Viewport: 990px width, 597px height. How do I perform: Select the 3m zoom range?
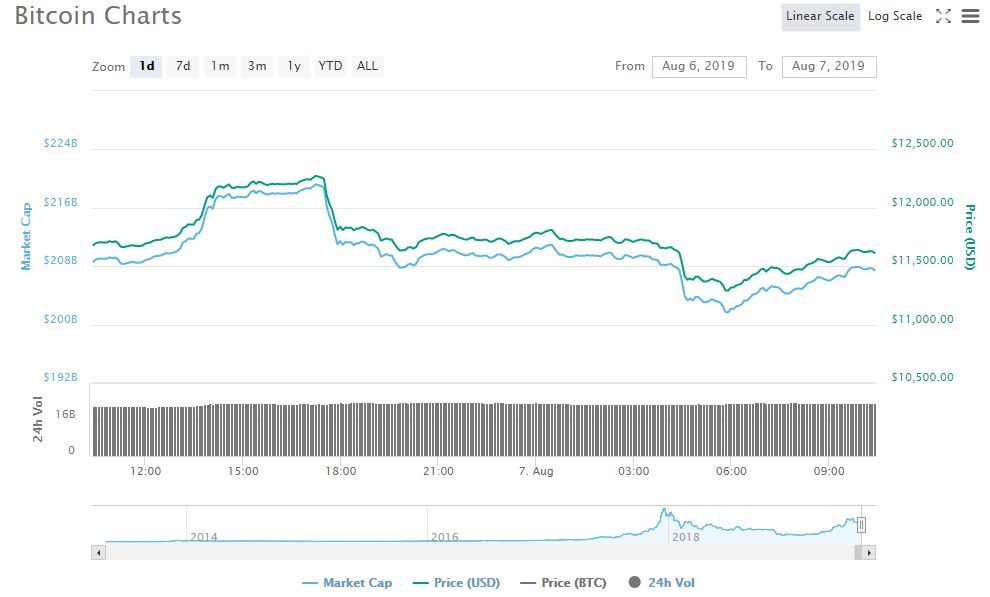(x=257, y=66)
